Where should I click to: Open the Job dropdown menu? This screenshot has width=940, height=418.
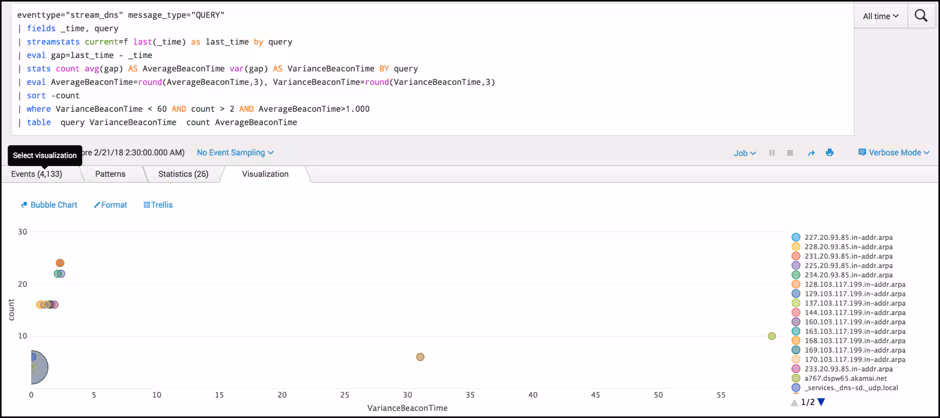coord(745,153)
